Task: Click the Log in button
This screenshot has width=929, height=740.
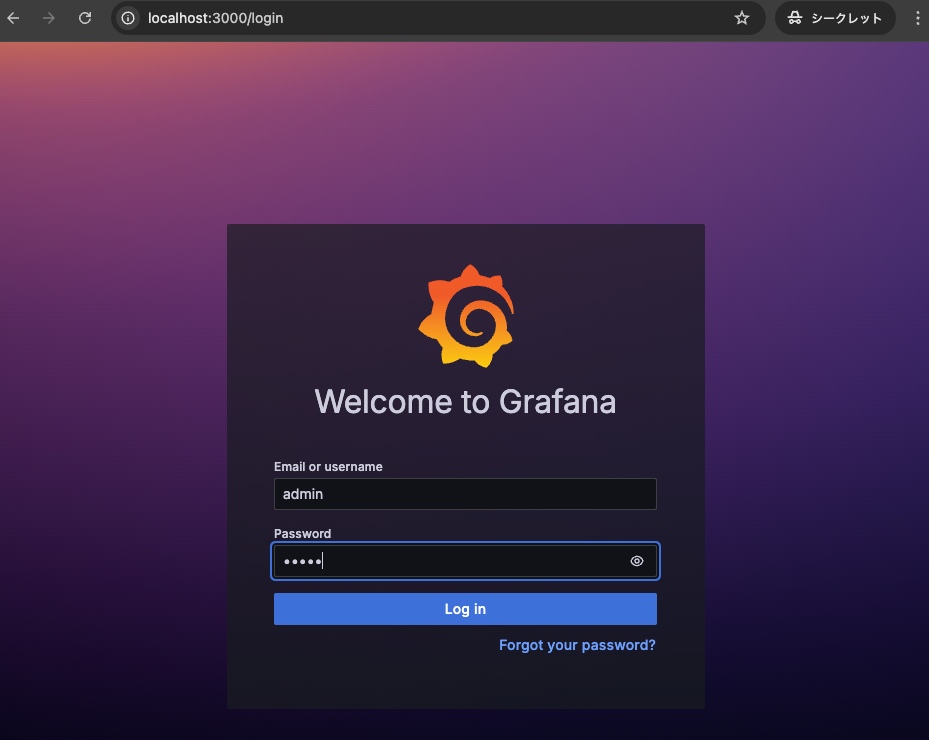Action: pyautogui.click(x=465, y=609)
